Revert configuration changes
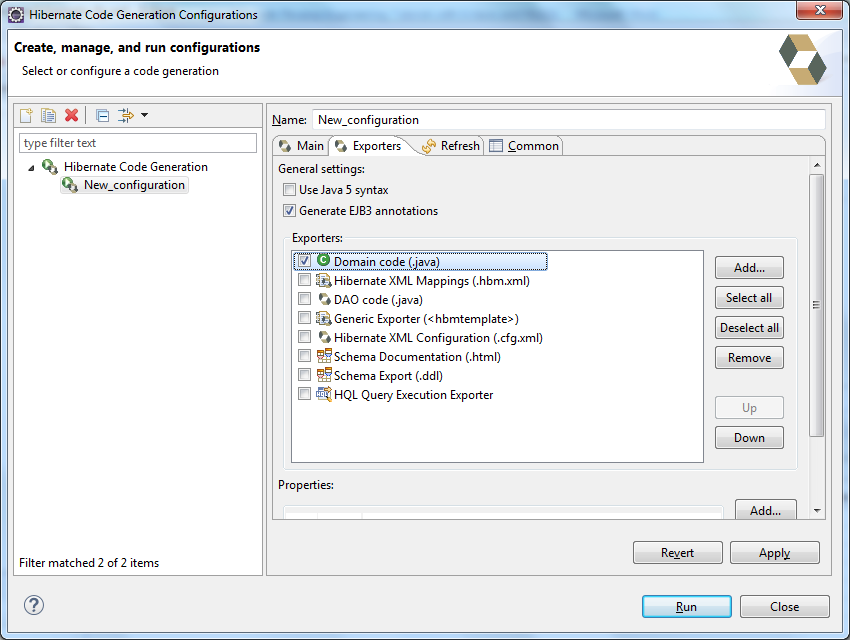This screenshot has width=850, height=640. coord(678,553)
